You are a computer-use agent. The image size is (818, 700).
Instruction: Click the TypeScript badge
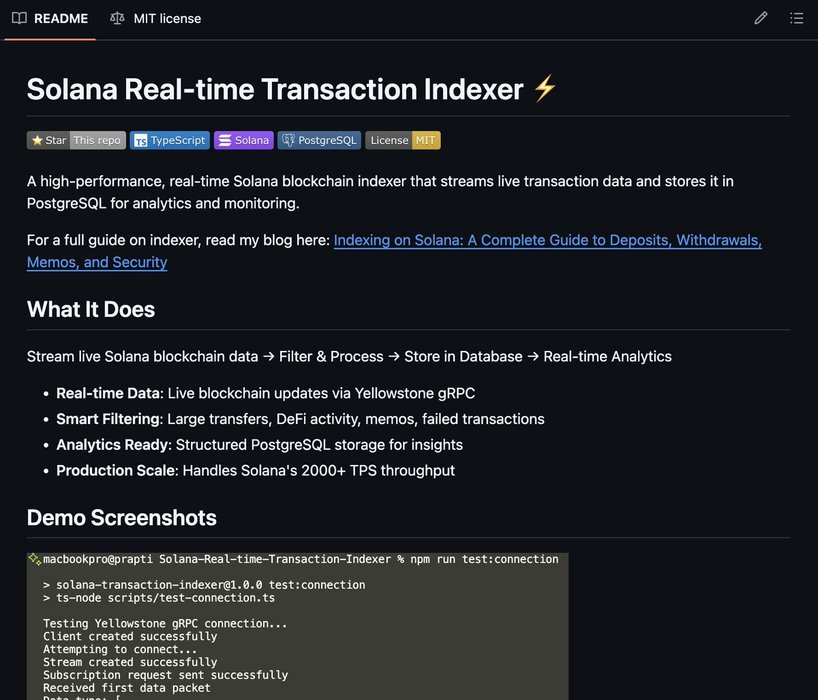pyautogui.click(x=170, y=140)
